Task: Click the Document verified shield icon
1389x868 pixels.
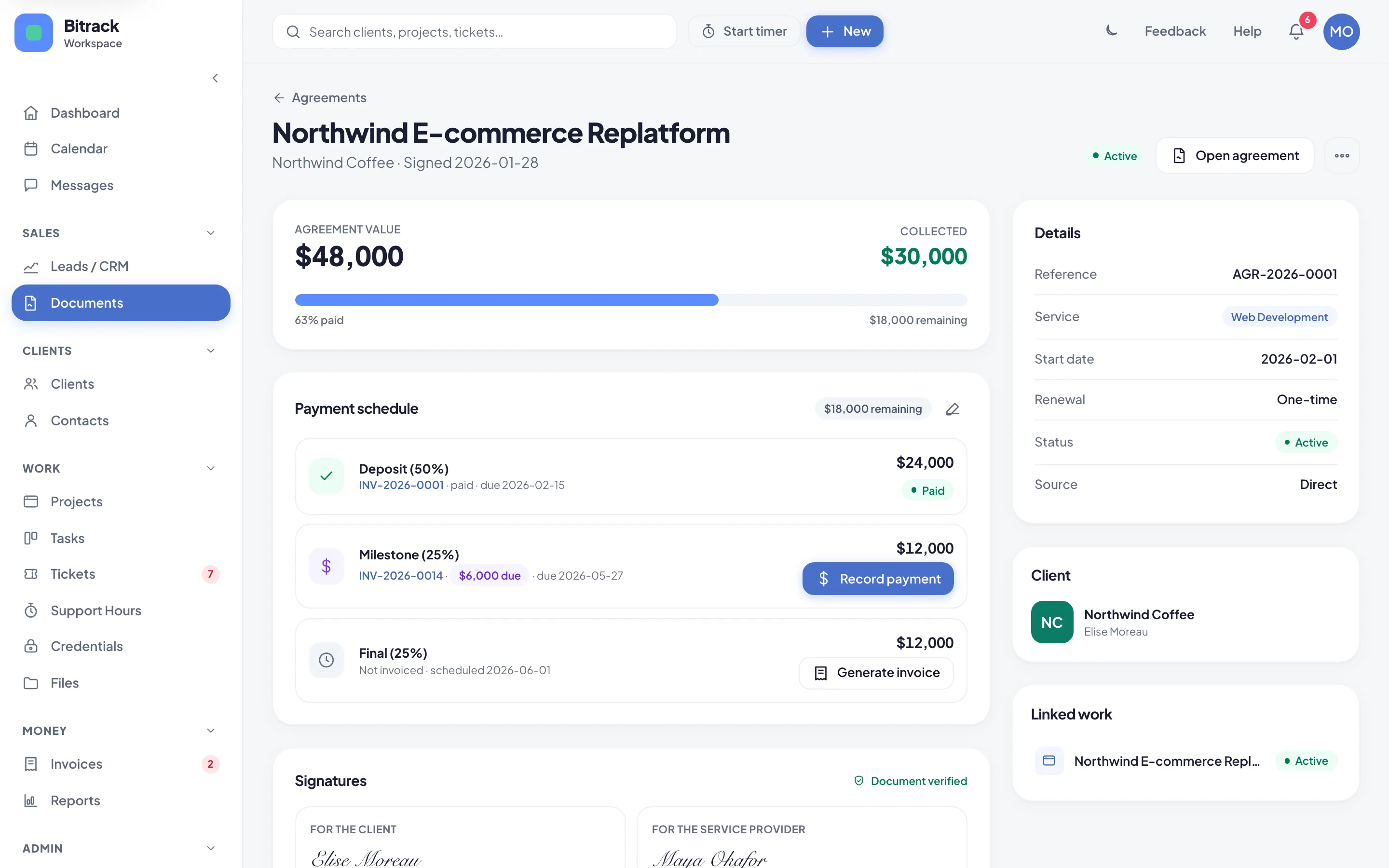Action: [x=858, y=781]
